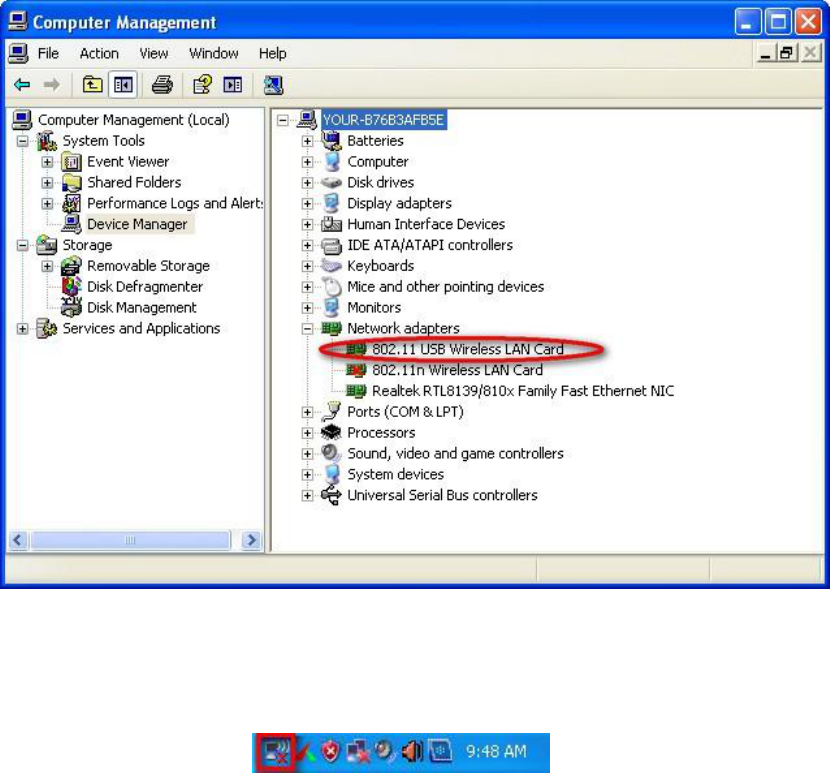The image size is (830, 773).
Task: Click the Event Viewer icon in the tree
Action: pyautogui.click(x=71, y=162)
